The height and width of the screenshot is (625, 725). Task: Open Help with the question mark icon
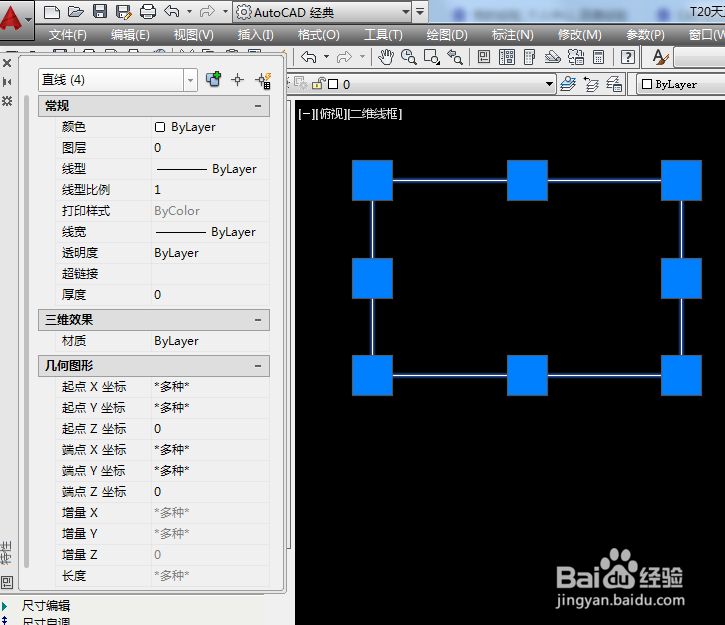tap(627, 57)
